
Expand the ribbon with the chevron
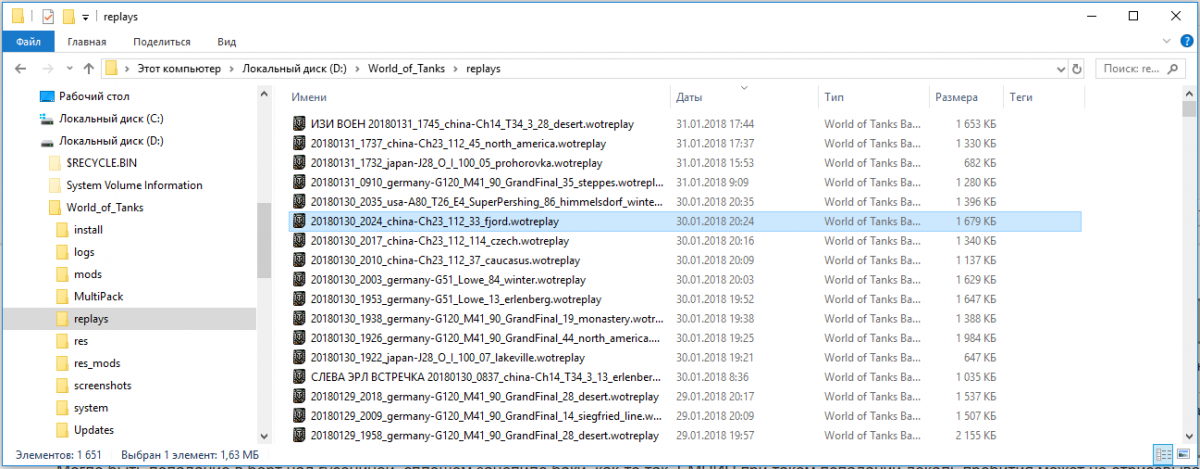1166,42
